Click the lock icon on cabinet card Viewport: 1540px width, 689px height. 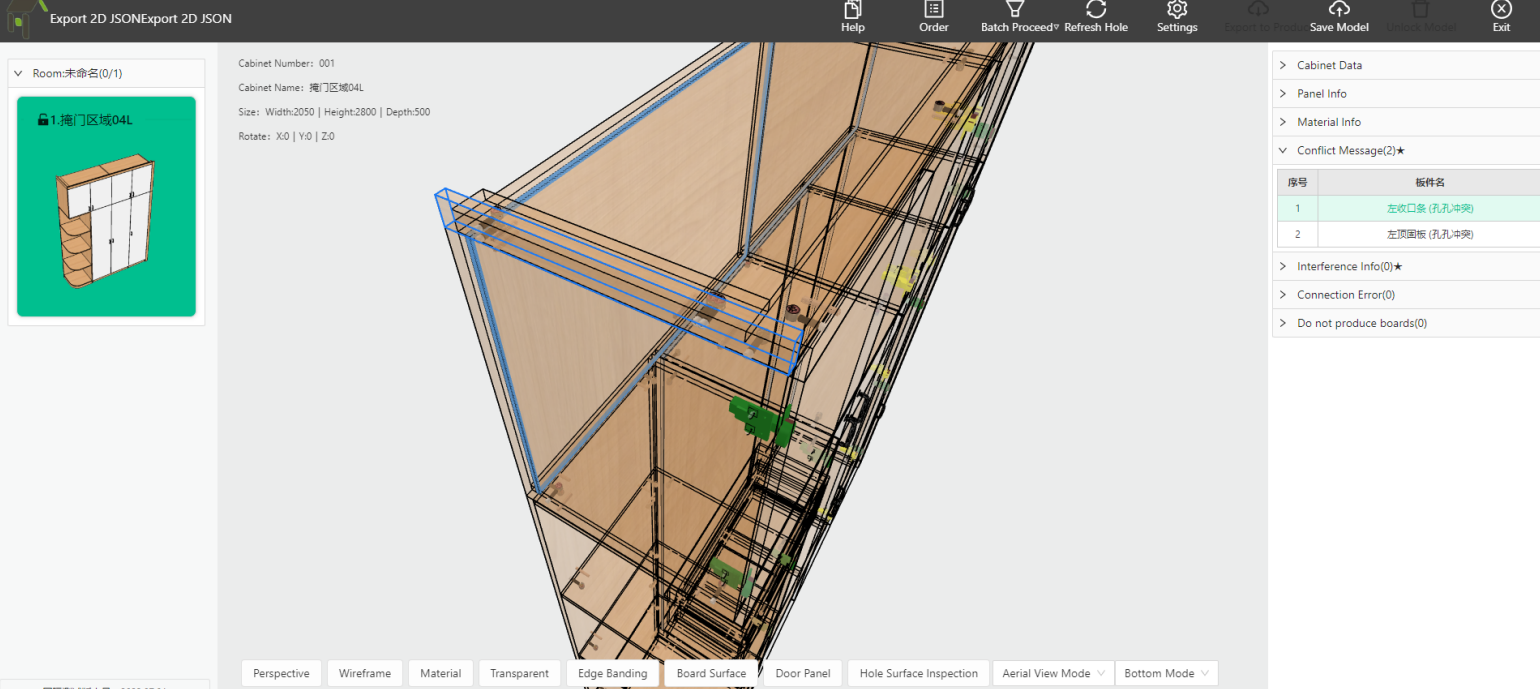pos(43,120)
